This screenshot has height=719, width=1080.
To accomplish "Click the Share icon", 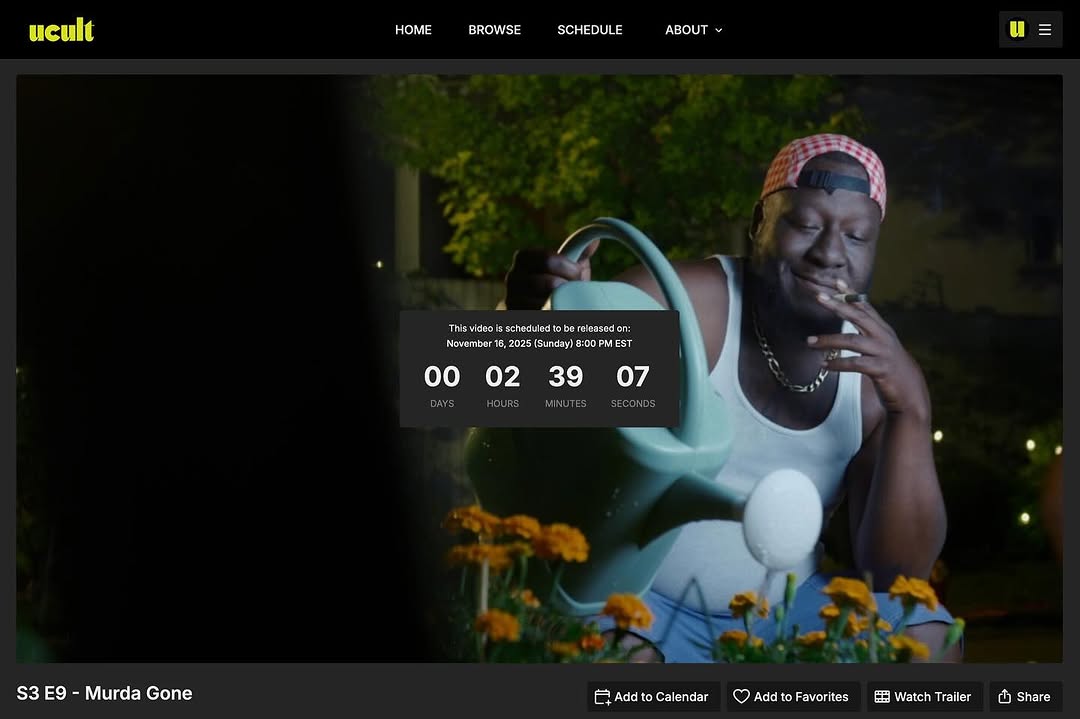I will point(1005,697).
